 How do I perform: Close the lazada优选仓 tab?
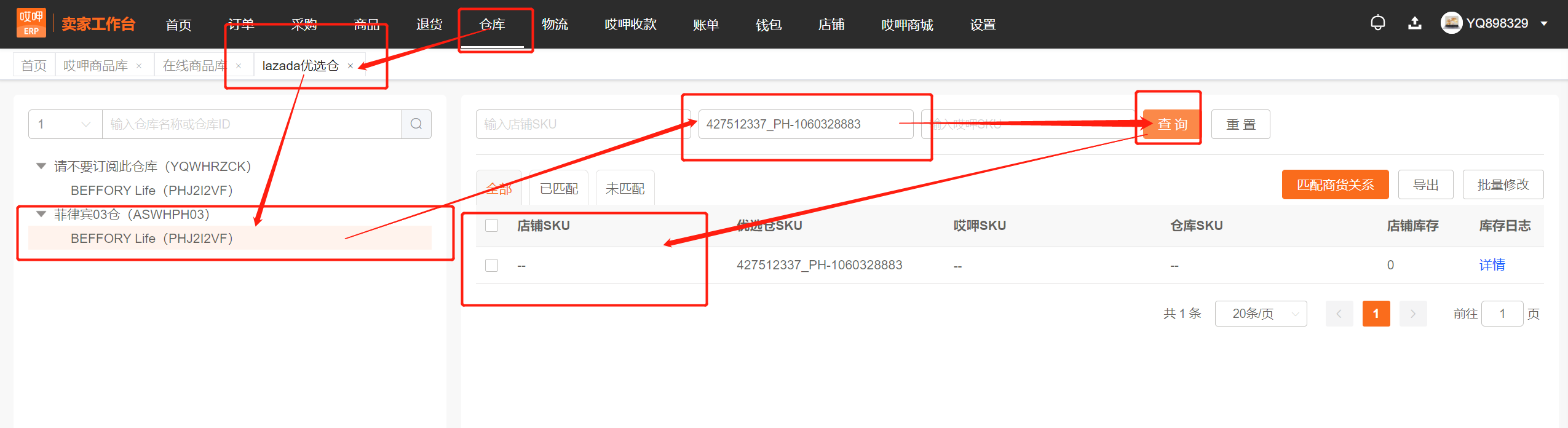[350, 66]
